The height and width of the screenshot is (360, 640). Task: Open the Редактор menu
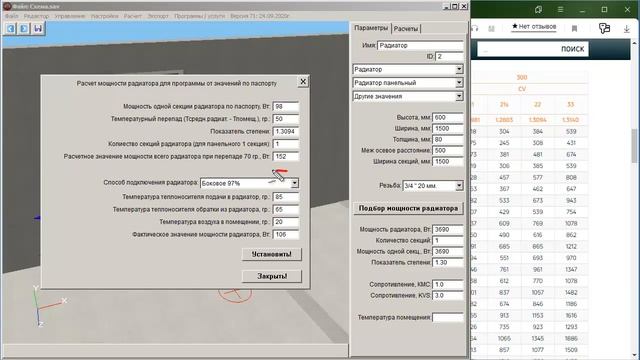36,16
